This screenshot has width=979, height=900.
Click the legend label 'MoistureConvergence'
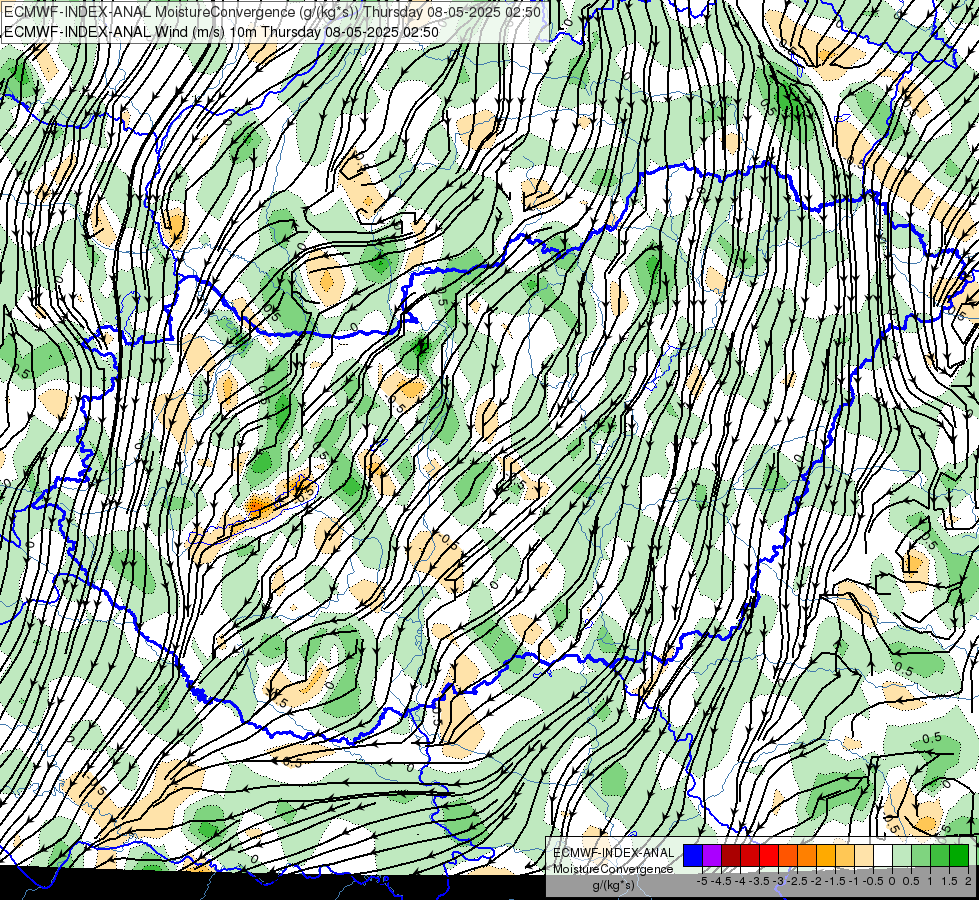613,869
